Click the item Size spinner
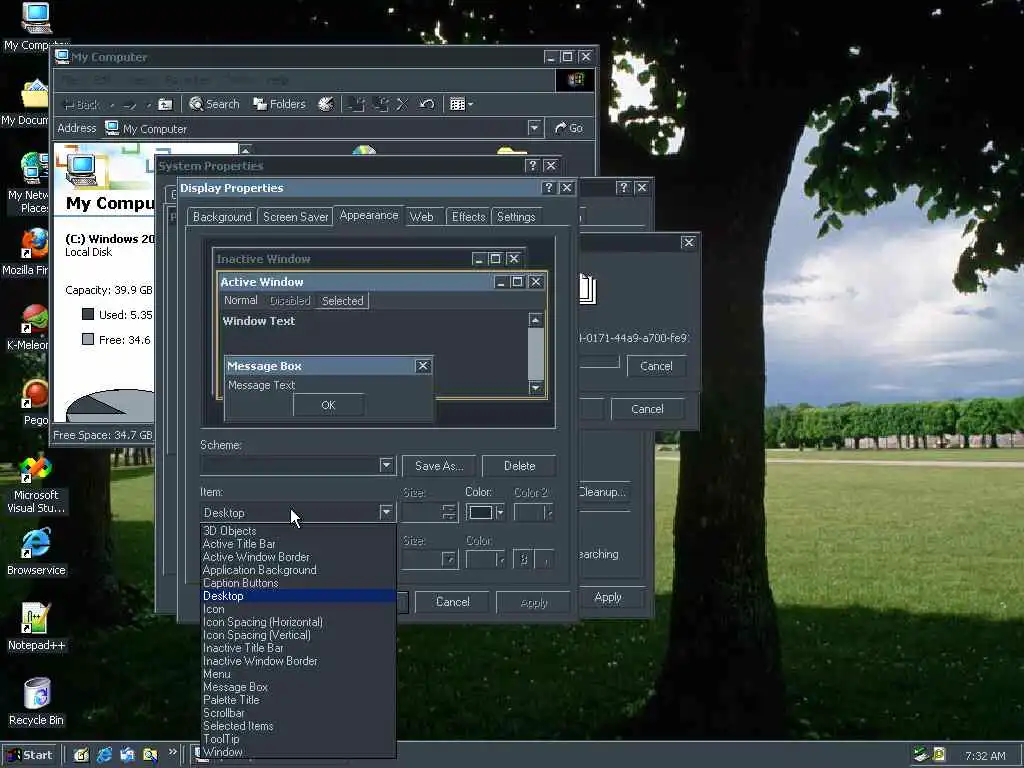Screen dimensions: 1024x768 [x=449, y=512]
